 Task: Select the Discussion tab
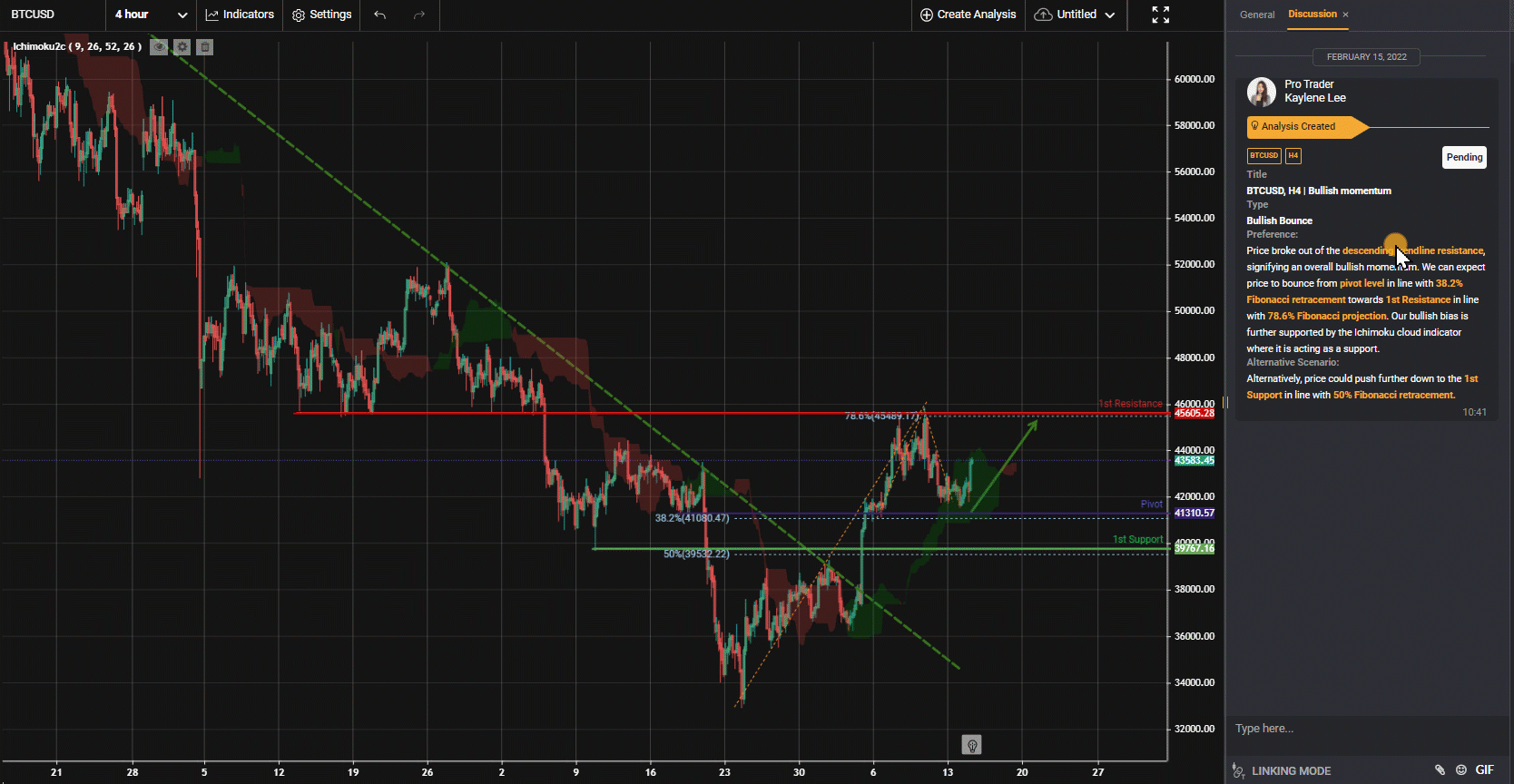(x=1312, y=14)
